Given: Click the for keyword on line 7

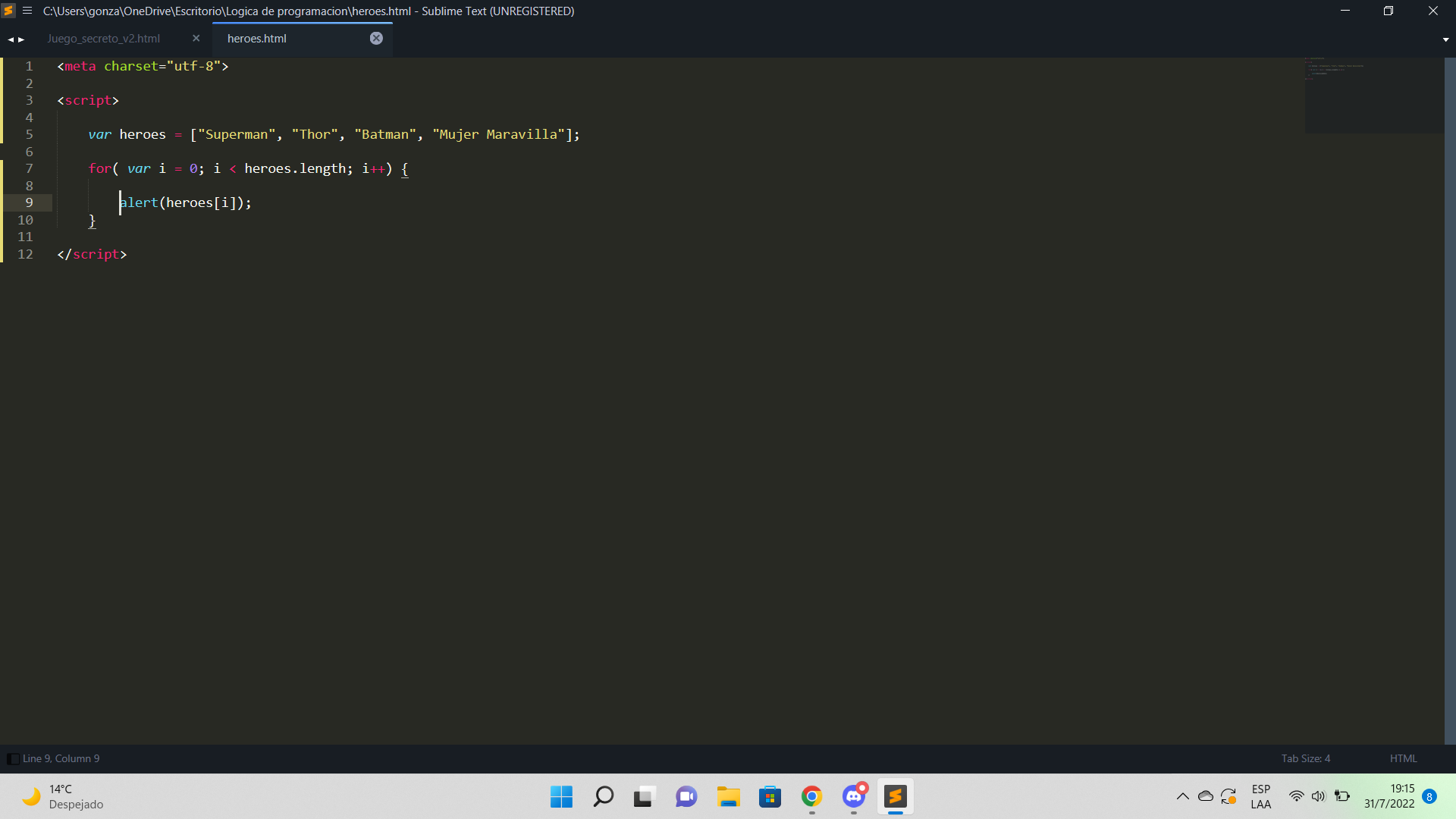Looking at the screenshot, I should coord(99,168).
